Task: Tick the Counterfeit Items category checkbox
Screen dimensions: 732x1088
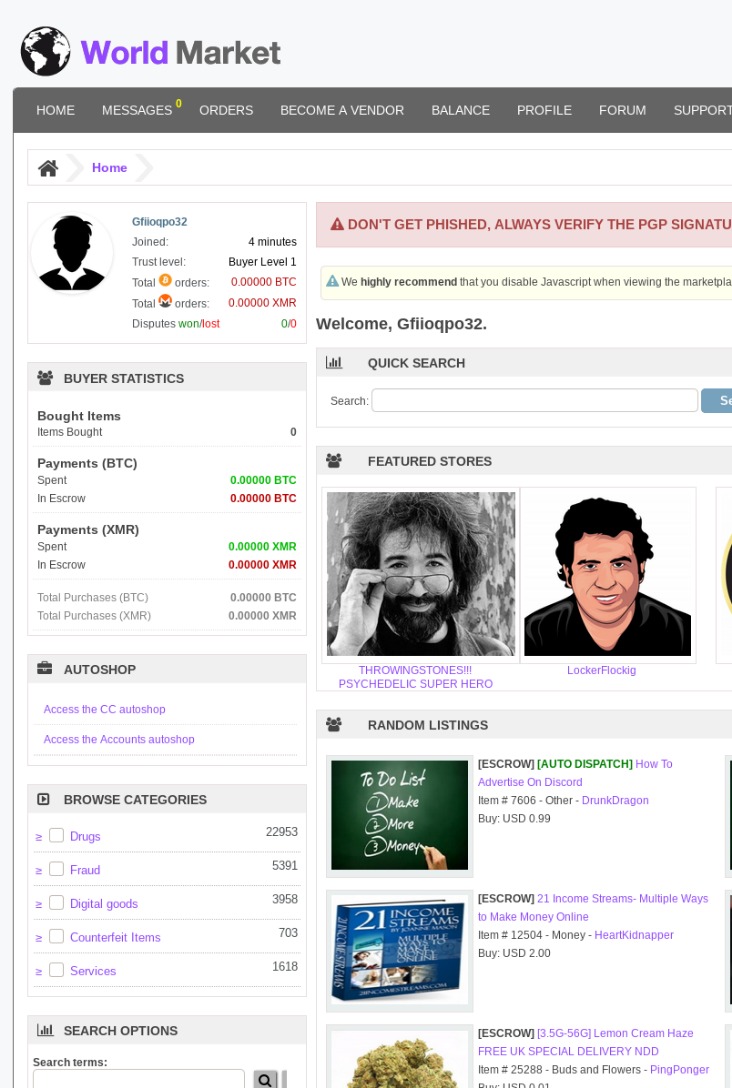Action: (x=57, y=936)
